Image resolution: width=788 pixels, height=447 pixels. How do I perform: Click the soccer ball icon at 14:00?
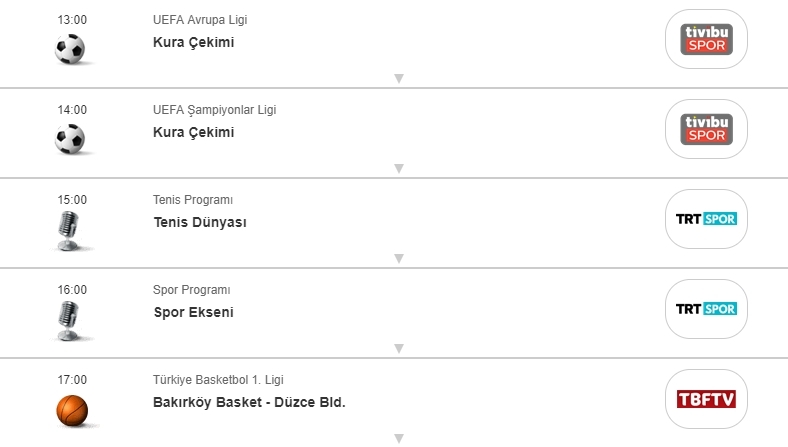point(71,139)
